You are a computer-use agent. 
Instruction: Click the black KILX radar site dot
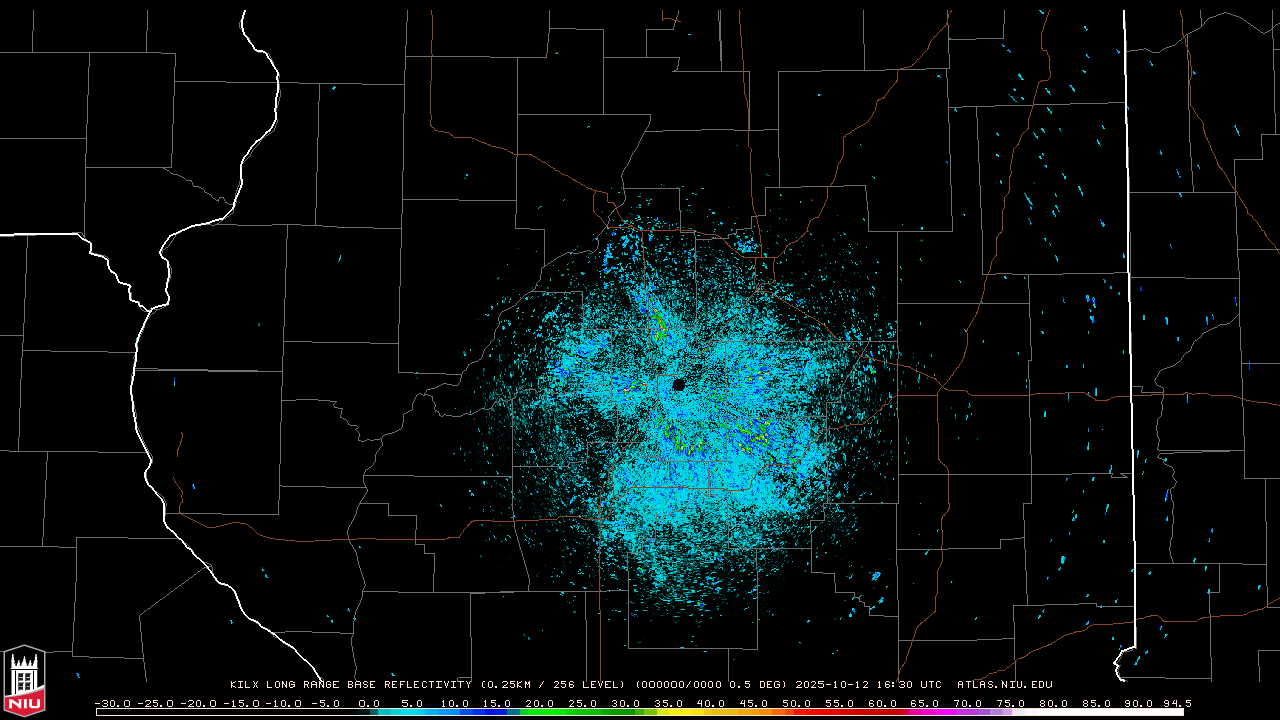(679, 384)
